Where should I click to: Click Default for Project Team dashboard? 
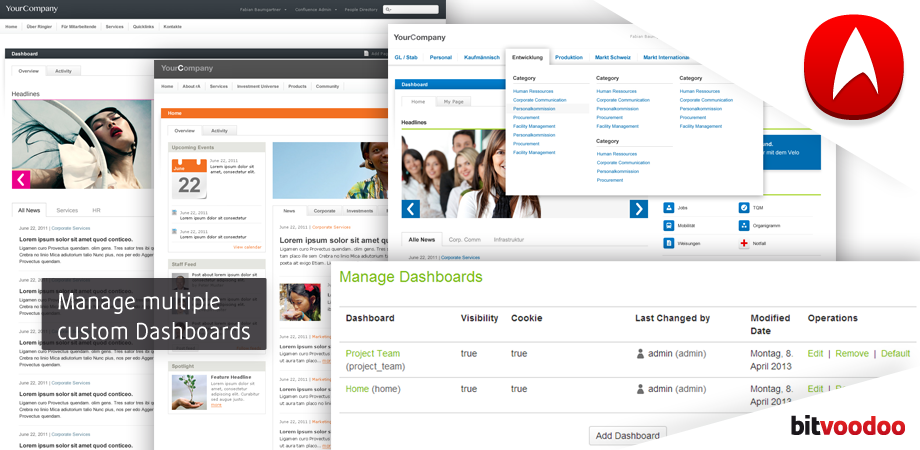[895, 354]
